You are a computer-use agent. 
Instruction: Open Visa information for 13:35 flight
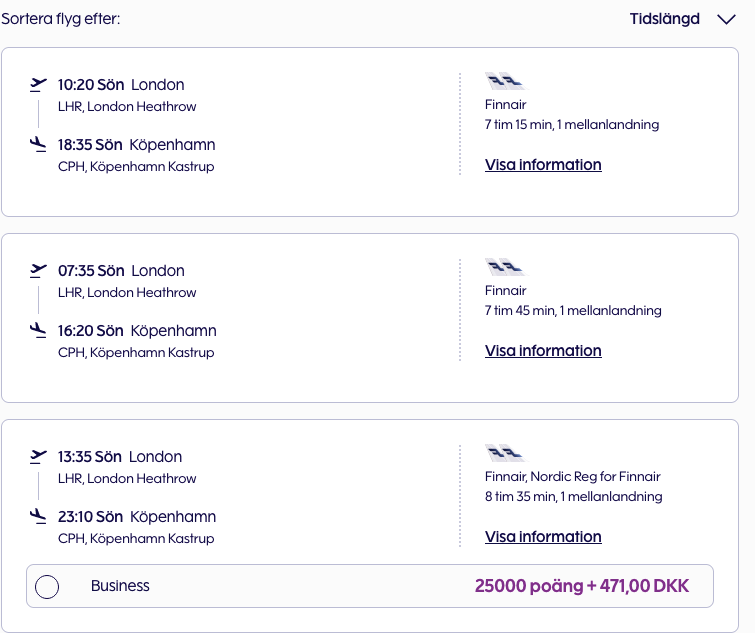click(x=543, y=537)
